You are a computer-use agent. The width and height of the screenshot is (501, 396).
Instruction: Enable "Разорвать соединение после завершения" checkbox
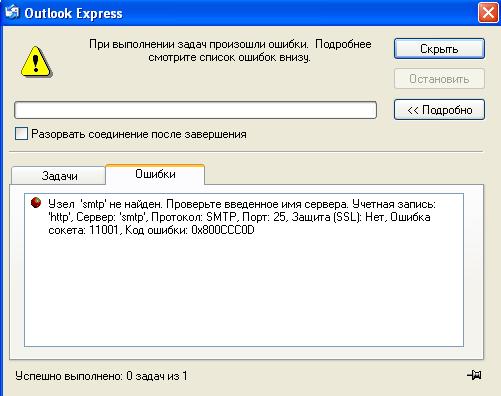point(21,134)
